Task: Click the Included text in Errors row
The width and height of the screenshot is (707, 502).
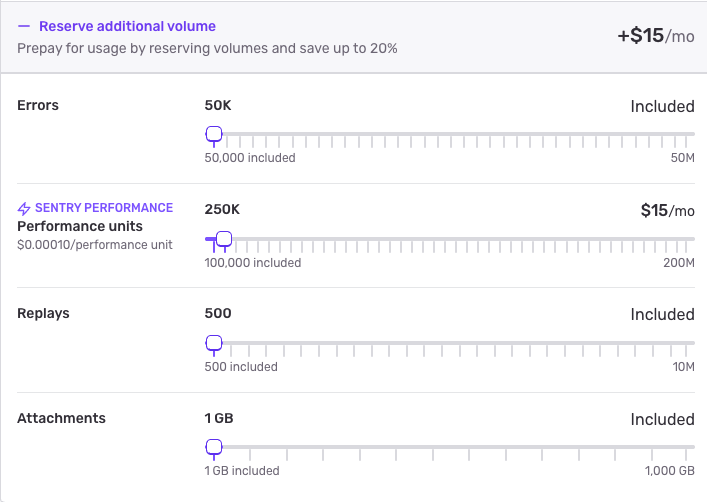Action: 662,106
